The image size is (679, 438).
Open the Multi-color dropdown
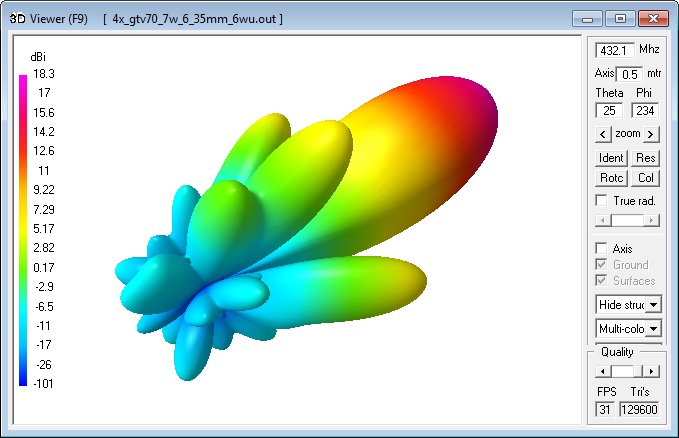tap(628, 329)
